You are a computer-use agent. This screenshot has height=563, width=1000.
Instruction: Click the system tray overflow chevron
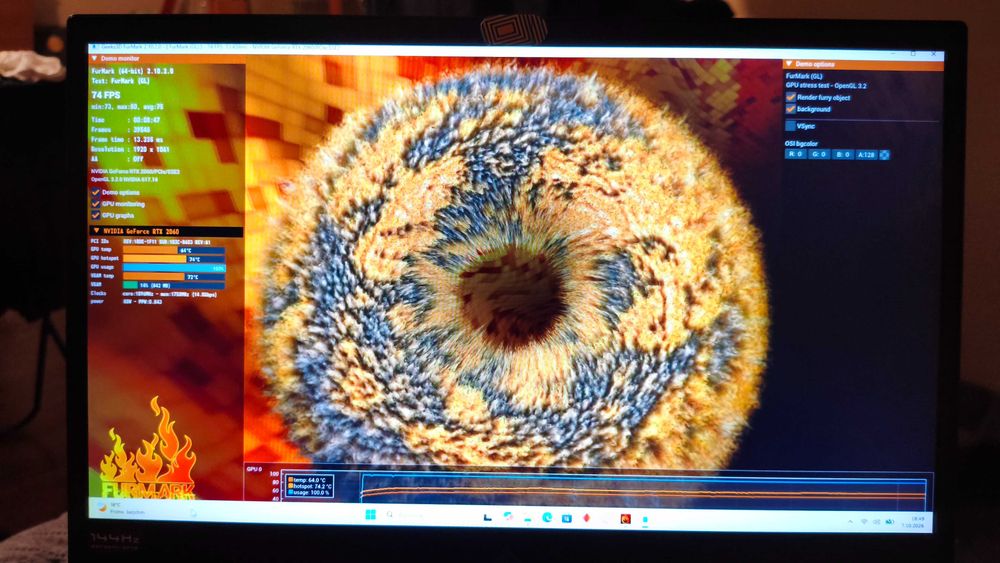coord(850,521)
